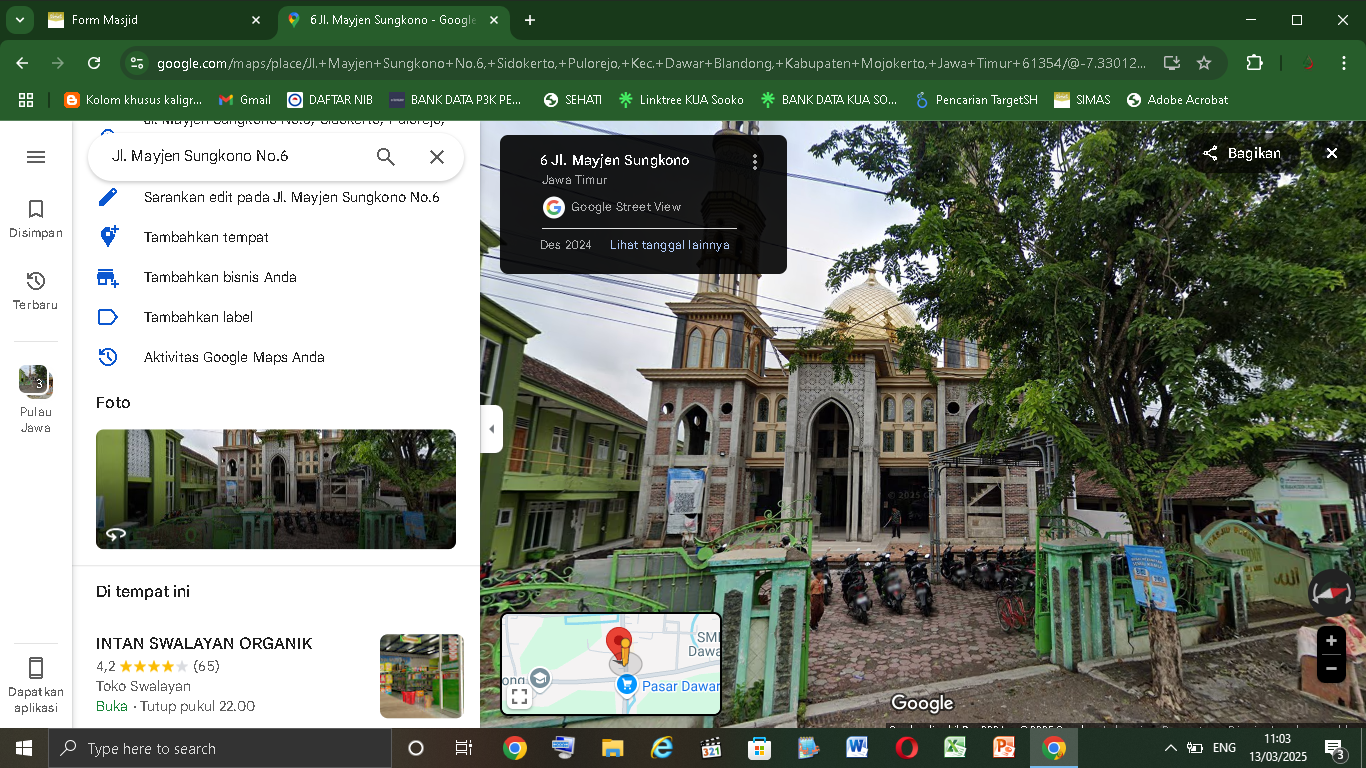
Task: Open the Terbaru recent history
Action: pos(36,291)
